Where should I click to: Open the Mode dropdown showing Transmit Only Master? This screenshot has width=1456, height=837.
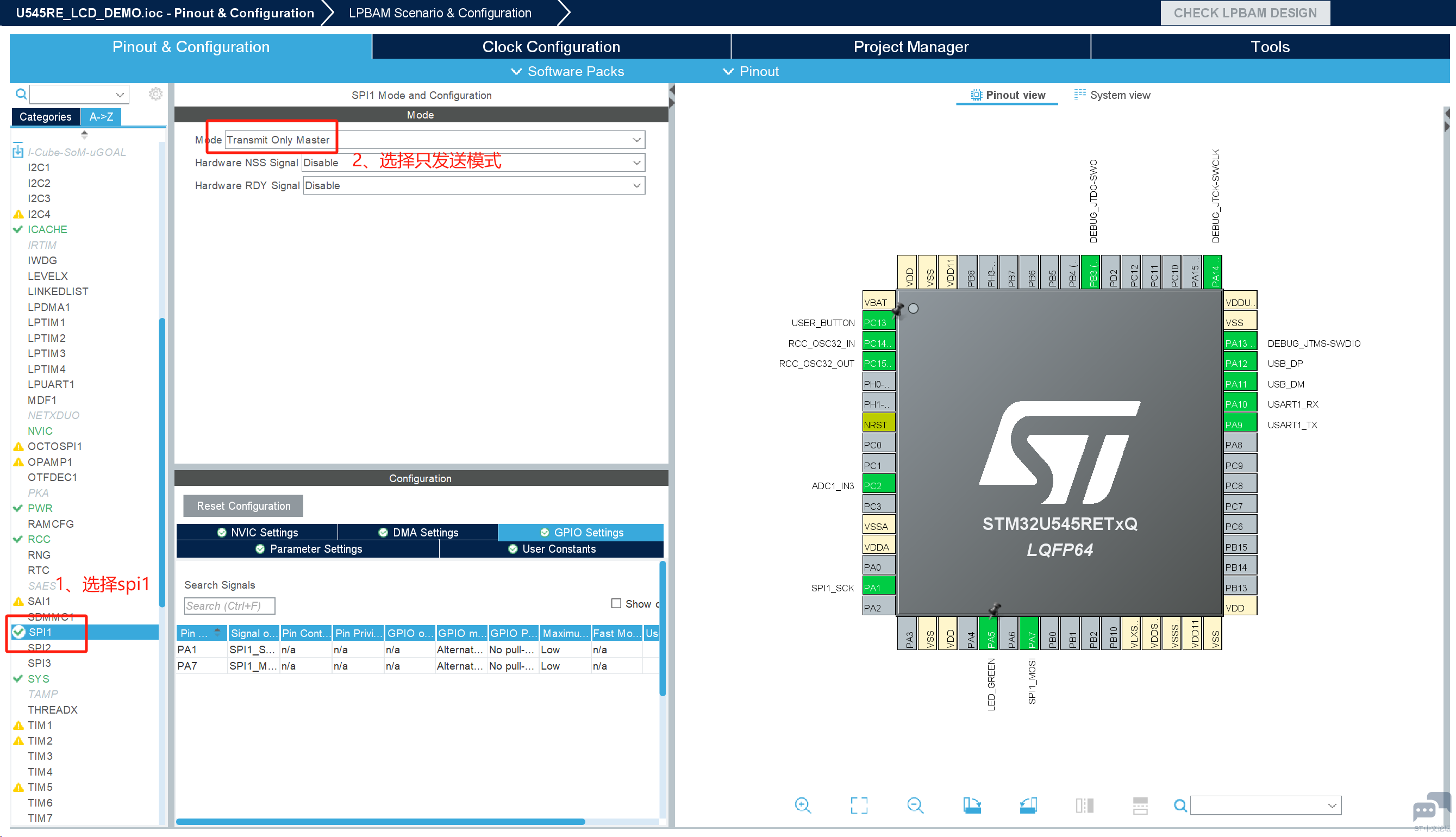[x=435, y=140]
